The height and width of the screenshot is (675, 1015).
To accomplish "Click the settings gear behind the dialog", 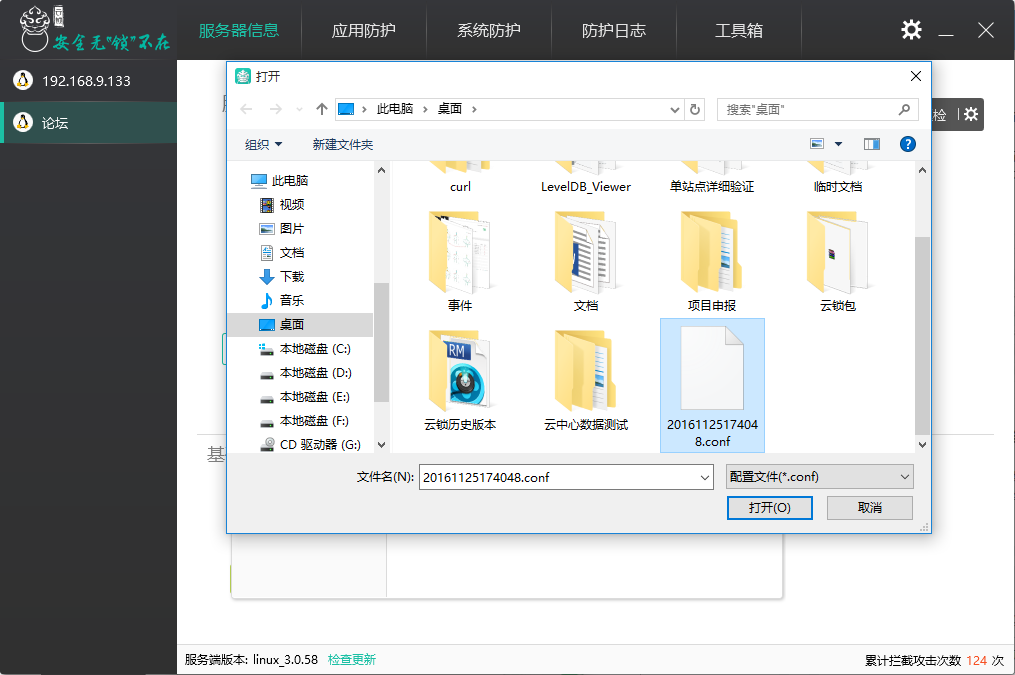I will tap(971, 115).
